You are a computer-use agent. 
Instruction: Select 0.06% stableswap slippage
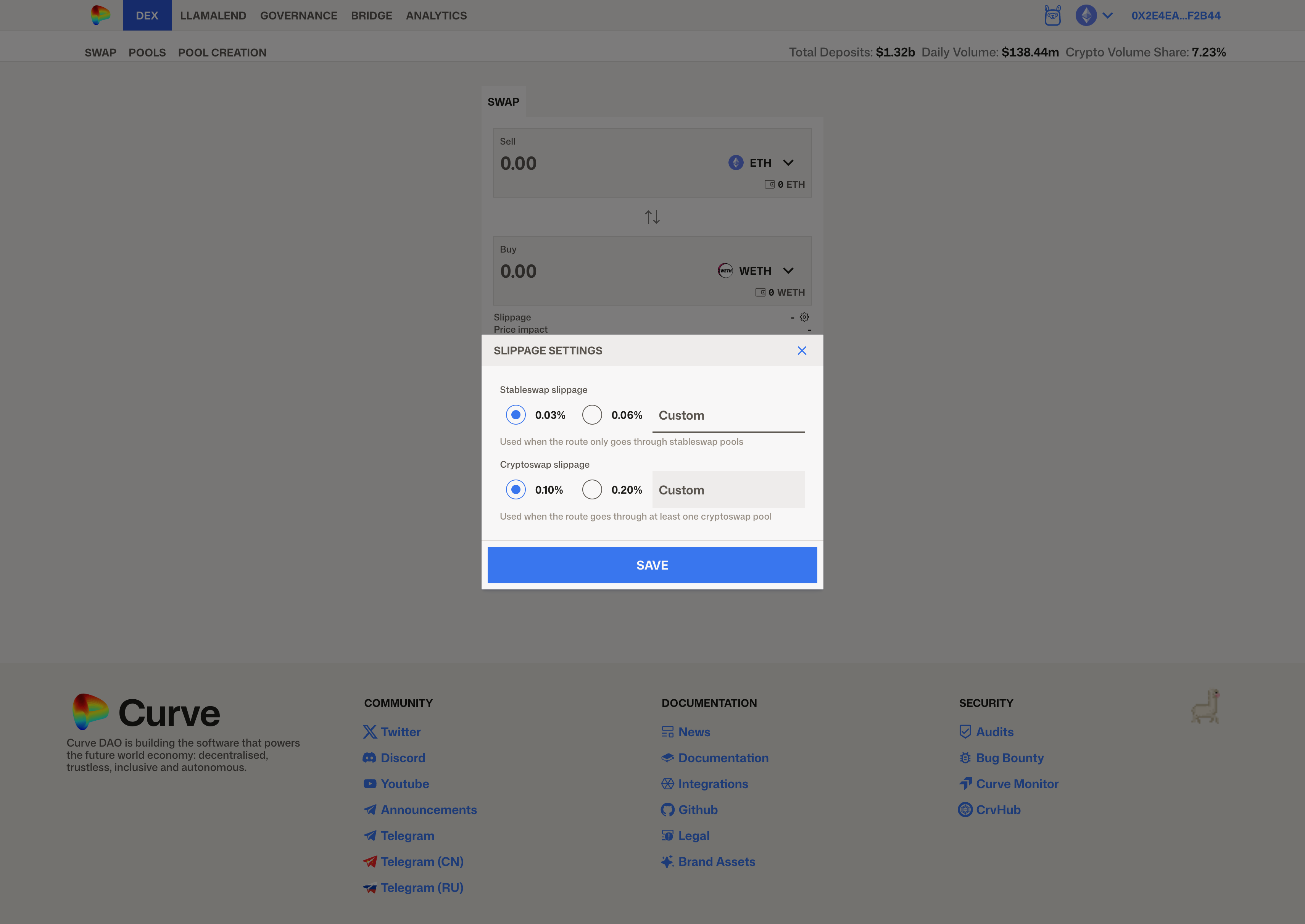point(592,415)
